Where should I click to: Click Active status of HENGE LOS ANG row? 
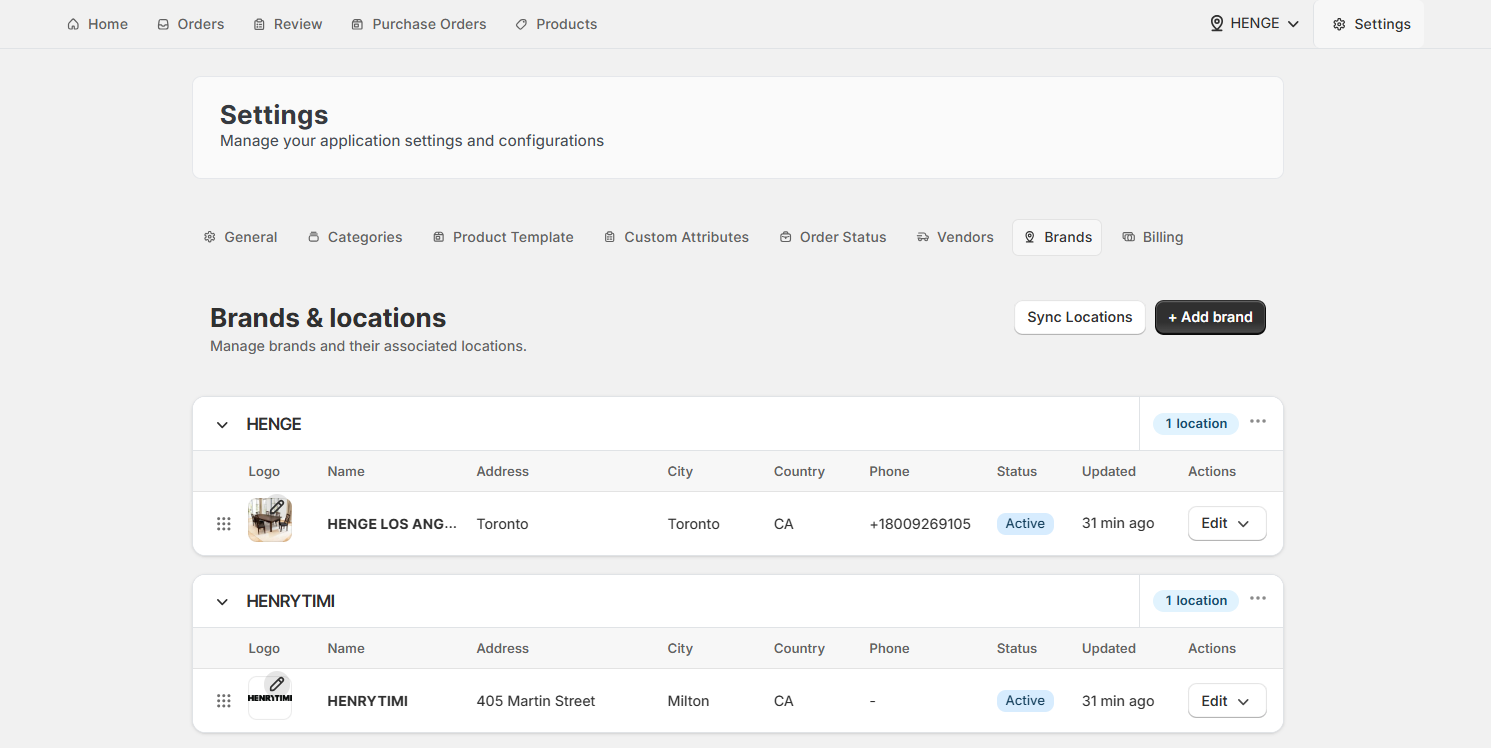point(1025,524)
